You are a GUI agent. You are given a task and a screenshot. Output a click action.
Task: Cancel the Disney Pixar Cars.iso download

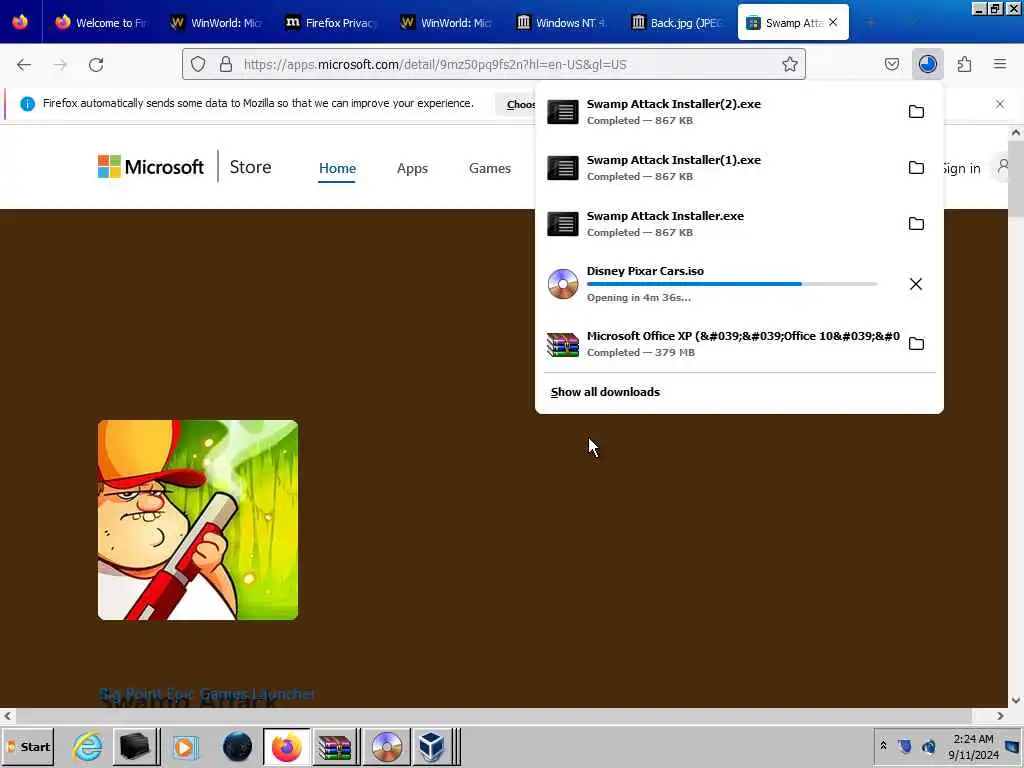(916, 284)
